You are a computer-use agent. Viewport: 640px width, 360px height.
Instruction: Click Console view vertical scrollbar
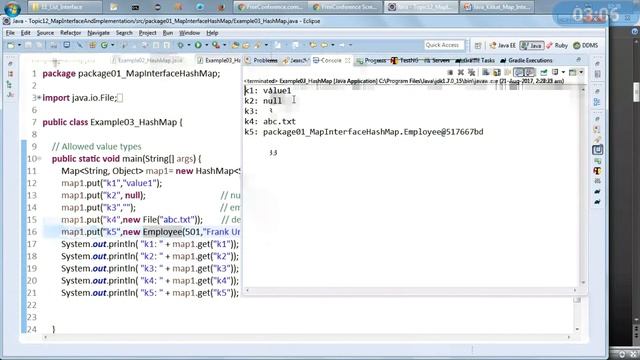pos(583,186)
